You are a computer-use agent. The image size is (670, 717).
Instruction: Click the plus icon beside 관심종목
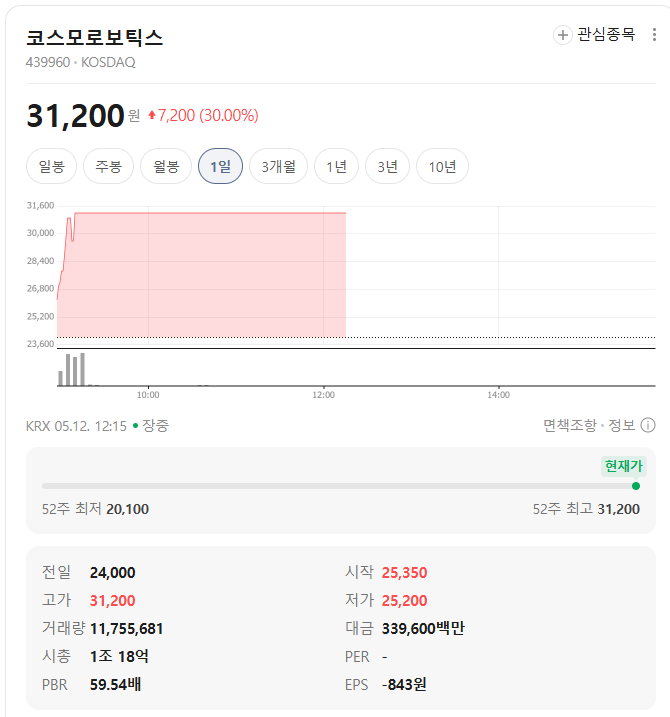pos(563,35)
